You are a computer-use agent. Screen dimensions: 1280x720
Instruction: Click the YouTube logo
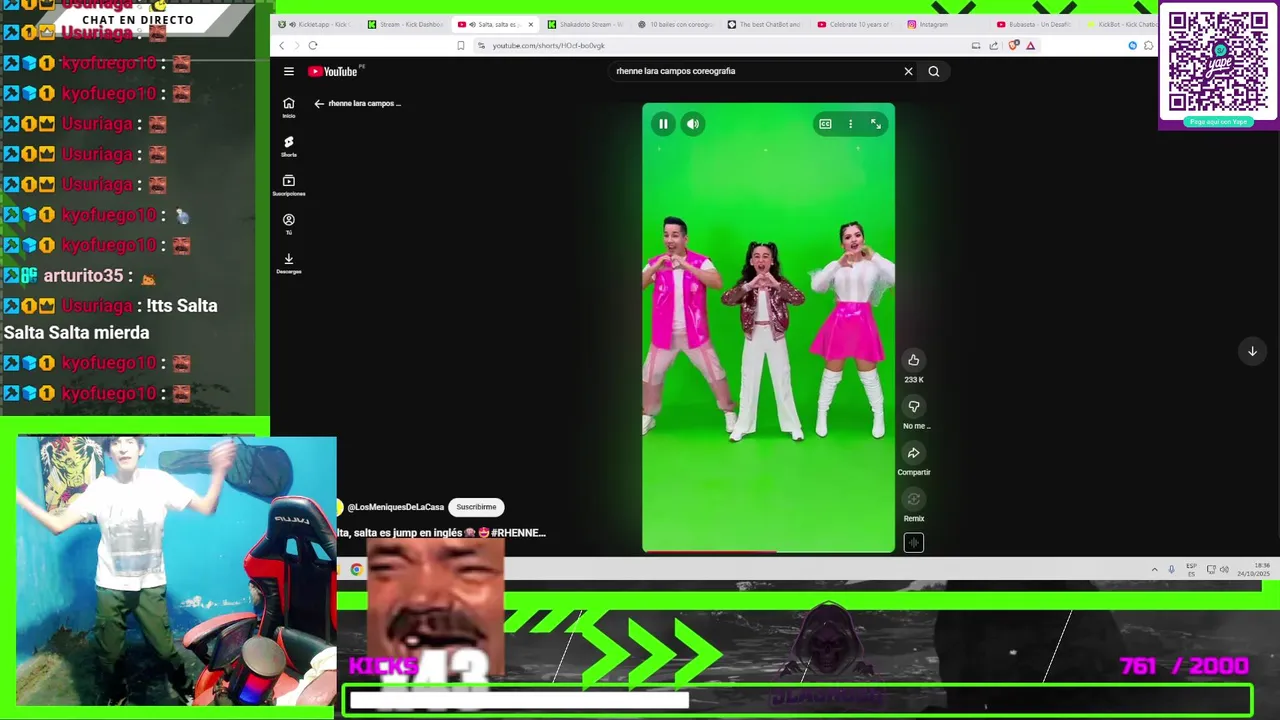(x=333, y=71)
